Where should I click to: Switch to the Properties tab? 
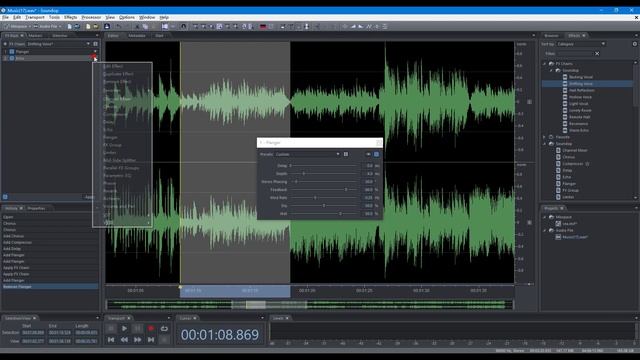tap(36, 209)
